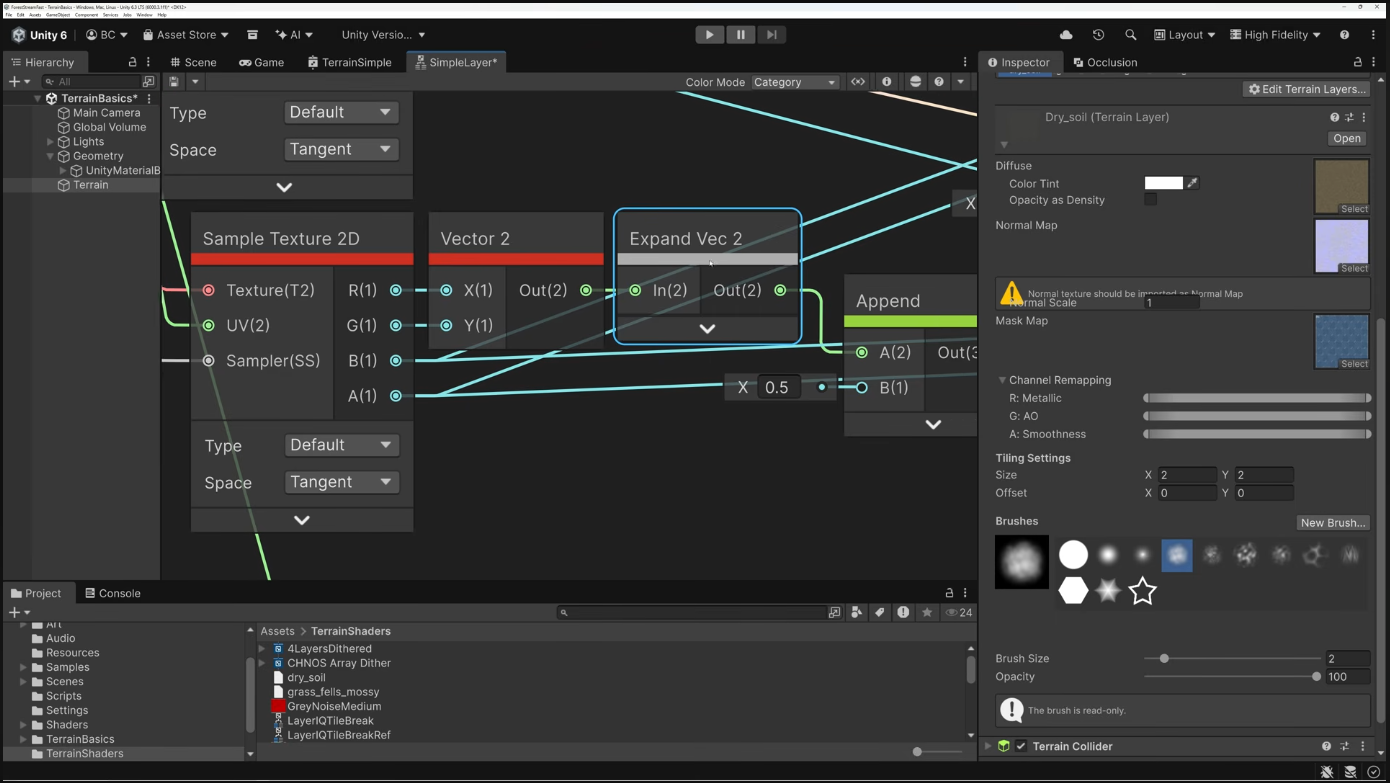Toggle the Opacity as Density checkbox
Image resolution: width=1390 pixels, height=783 pixels.
(1150, 200)
